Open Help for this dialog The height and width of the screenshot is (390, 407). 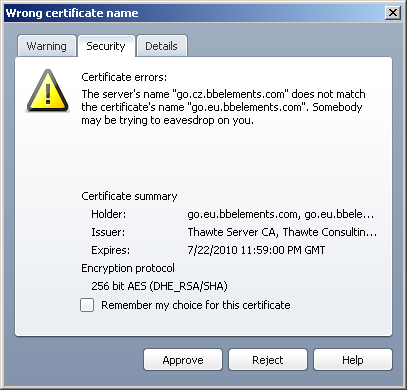[x=353, y=360]
